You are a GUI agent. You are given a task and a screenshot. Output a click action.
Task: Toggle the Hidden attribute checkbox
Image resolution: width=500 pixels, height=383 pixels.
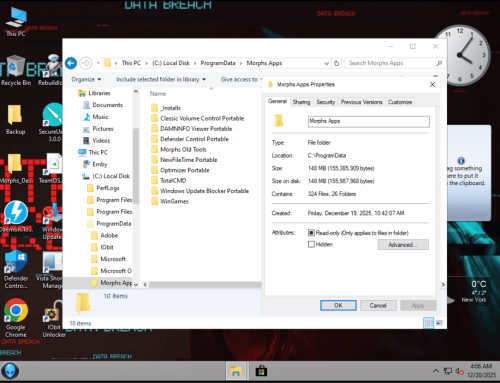311,244
